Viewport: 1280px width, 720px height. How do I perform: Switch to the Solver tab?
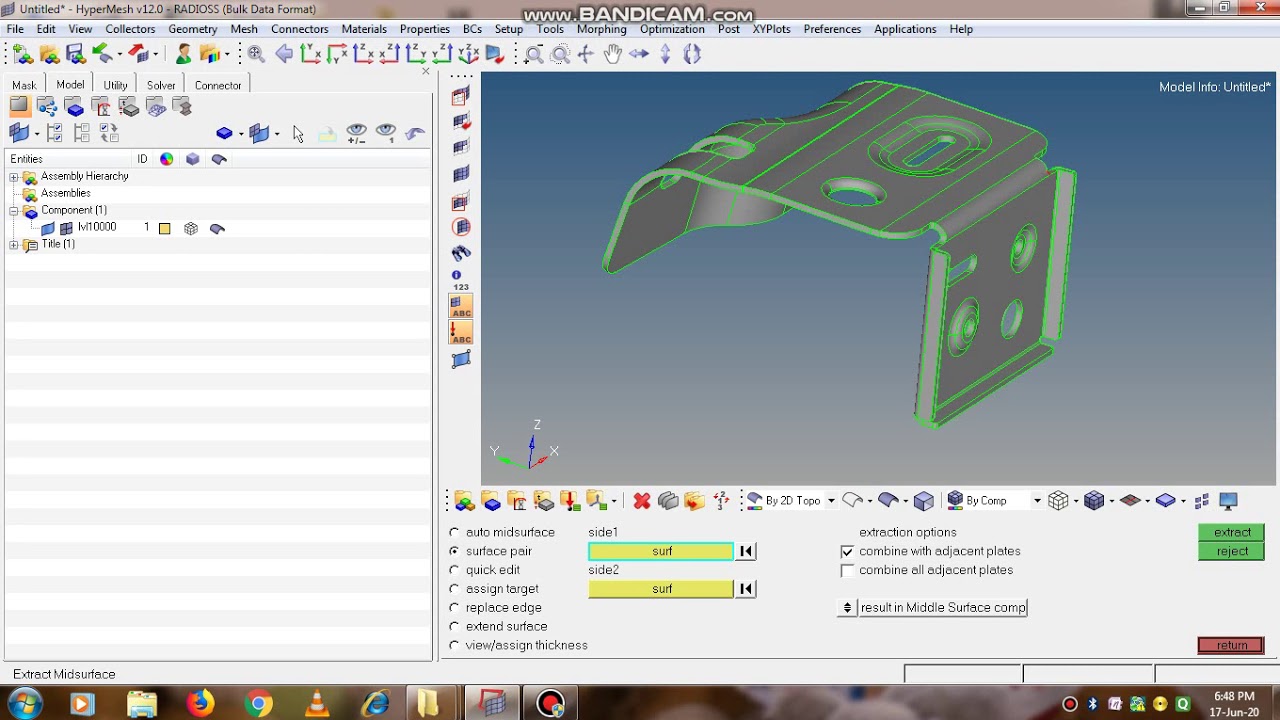(x=161, y=85)
